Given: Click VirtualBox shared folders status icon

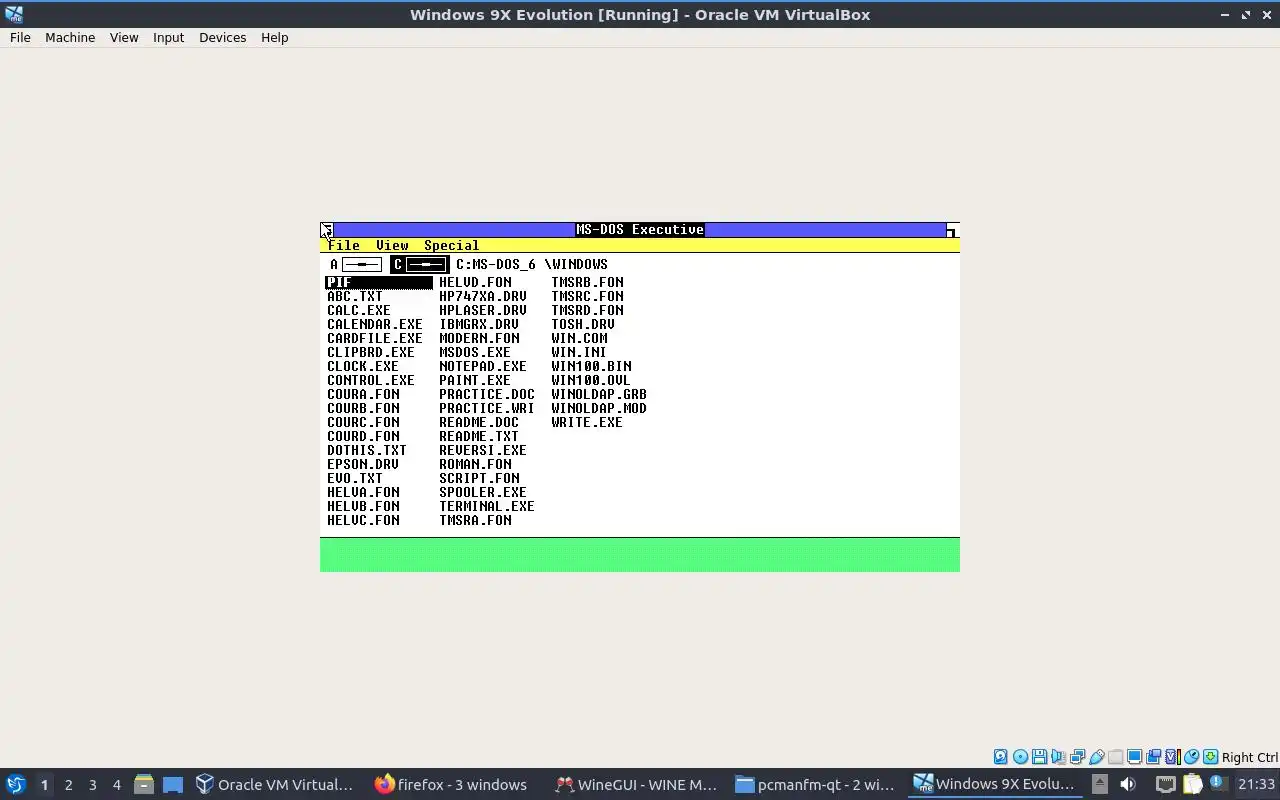Looking at the screenshot, I should pyautogui.click(x=1115, y=757).
